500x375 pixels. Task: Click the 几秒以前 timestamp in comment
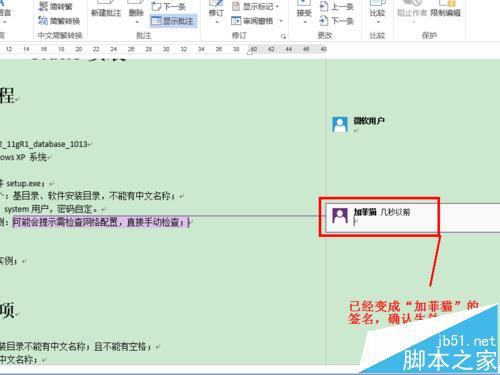click(395, 212)
